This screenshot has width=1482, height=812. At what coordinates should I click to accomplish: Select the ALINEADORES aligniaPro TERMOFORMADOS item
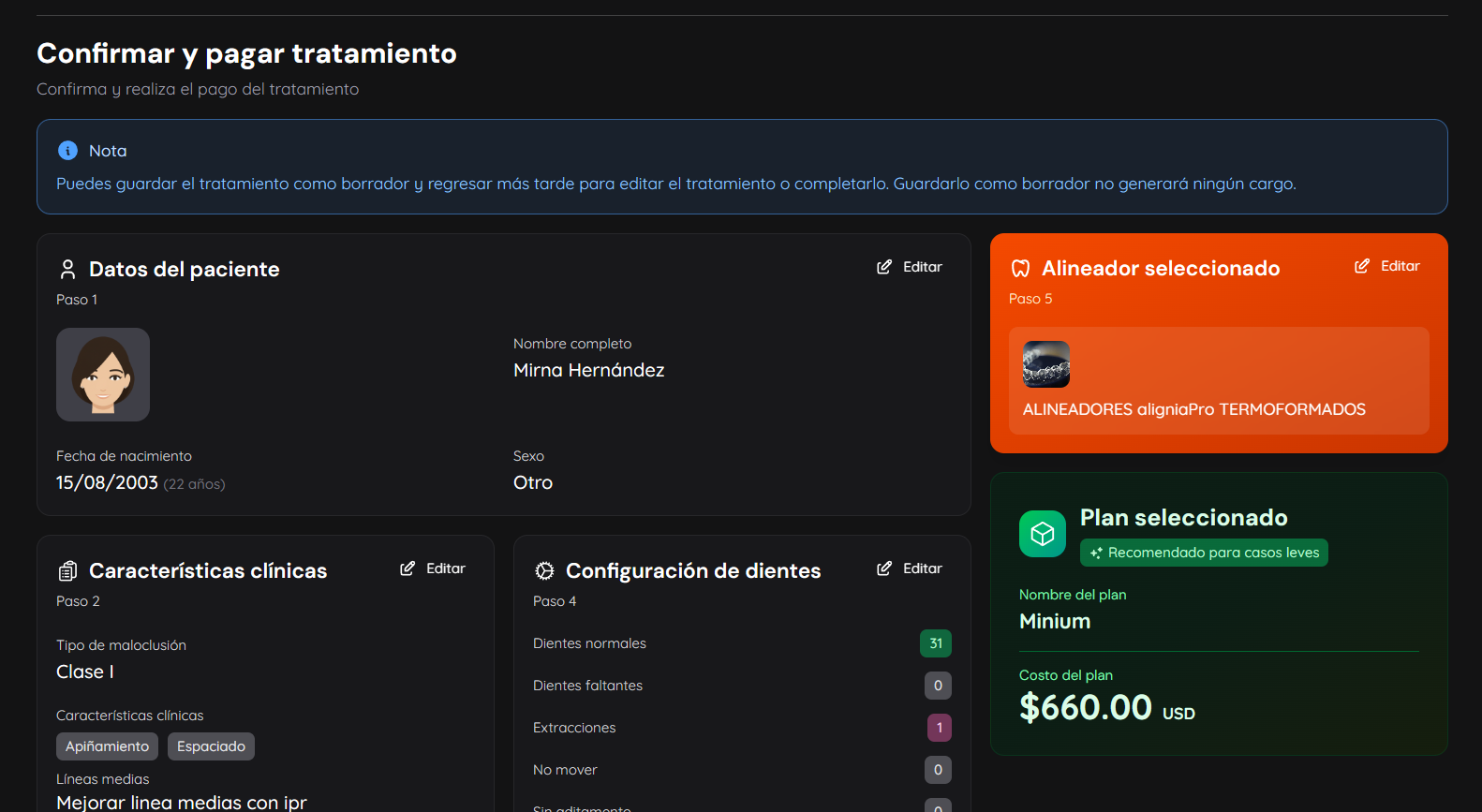[x=1193, y=409]
